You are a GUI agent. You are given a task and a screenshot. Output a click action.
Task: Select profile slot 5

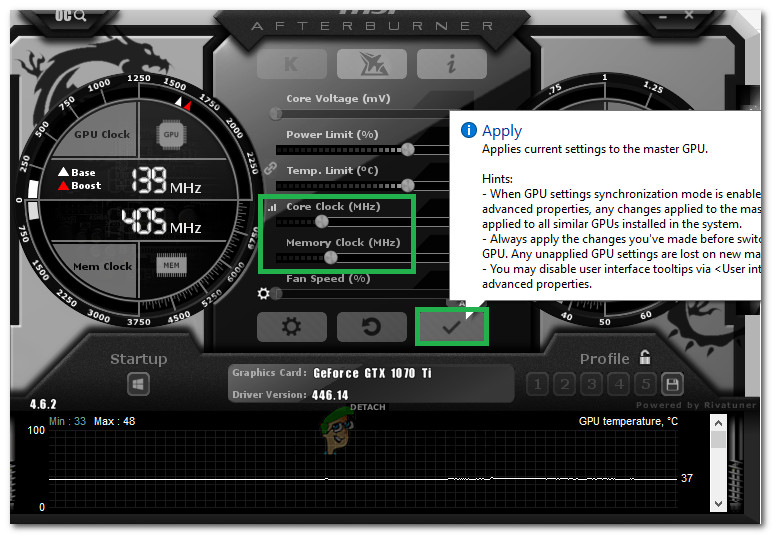(x=645, y=384)
